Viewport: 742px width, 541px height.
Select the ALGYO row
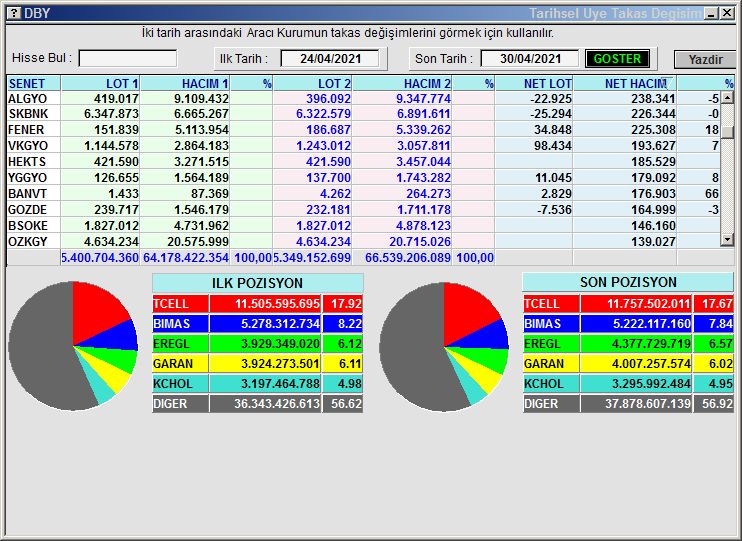click(363, 98)
